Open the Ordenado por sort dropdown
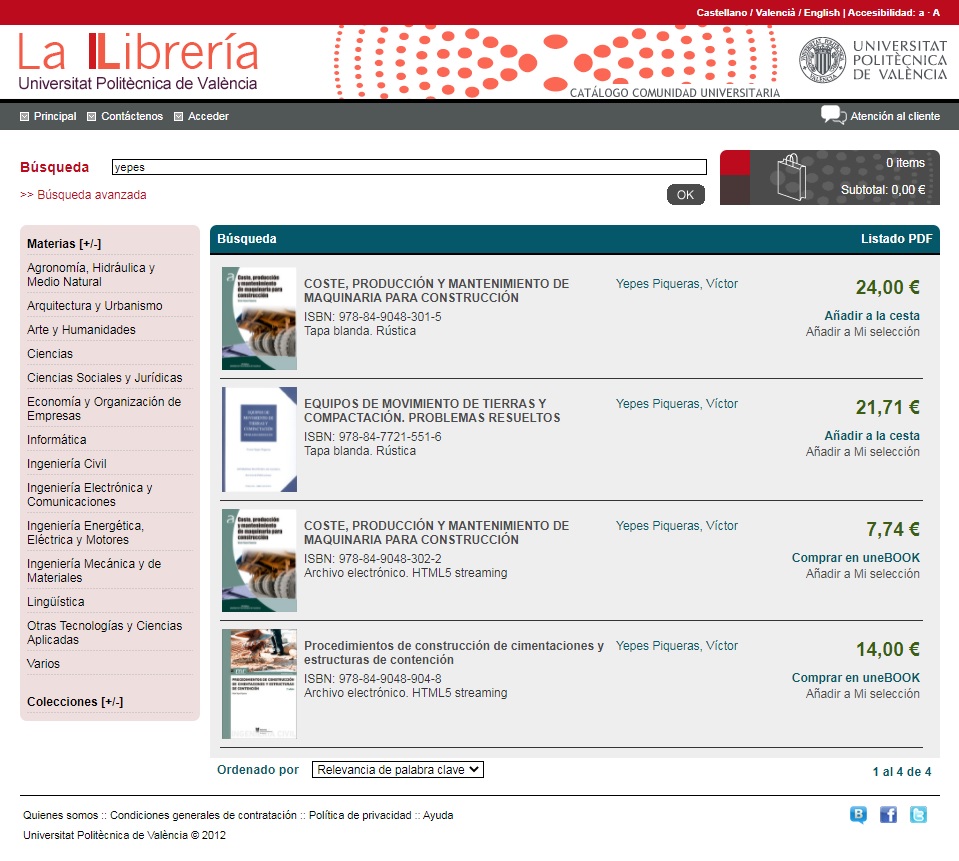Viewport: 959px width, 861px height. (397, 770)
